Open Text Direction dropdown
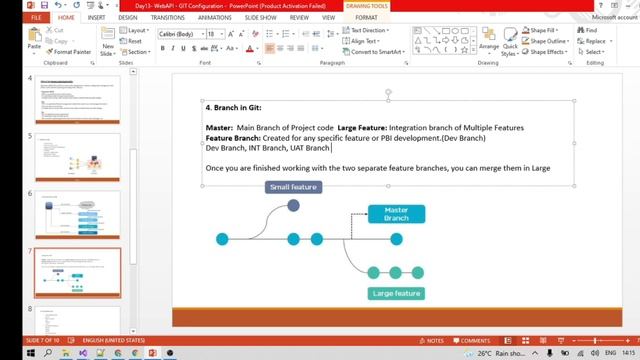The image size is (640, 360). click(366, 30)
